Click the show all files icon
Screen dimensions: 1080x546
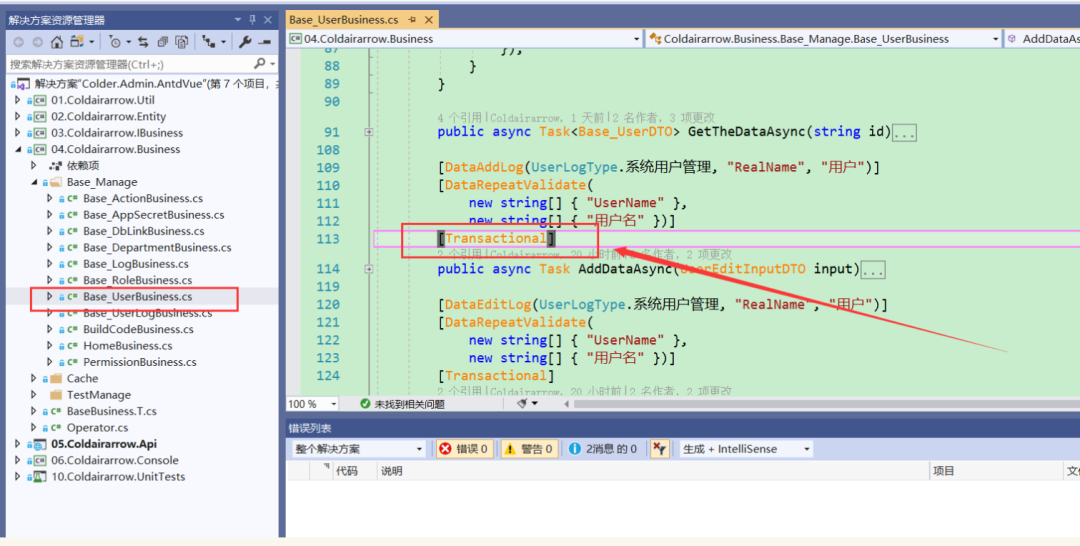[x=181, y=42]
